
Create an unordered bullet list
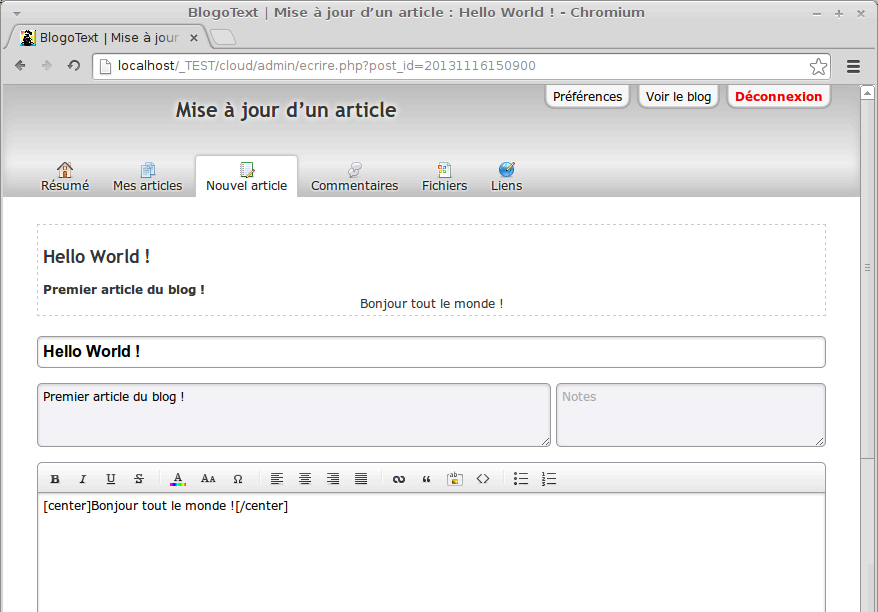pos(521,479)
